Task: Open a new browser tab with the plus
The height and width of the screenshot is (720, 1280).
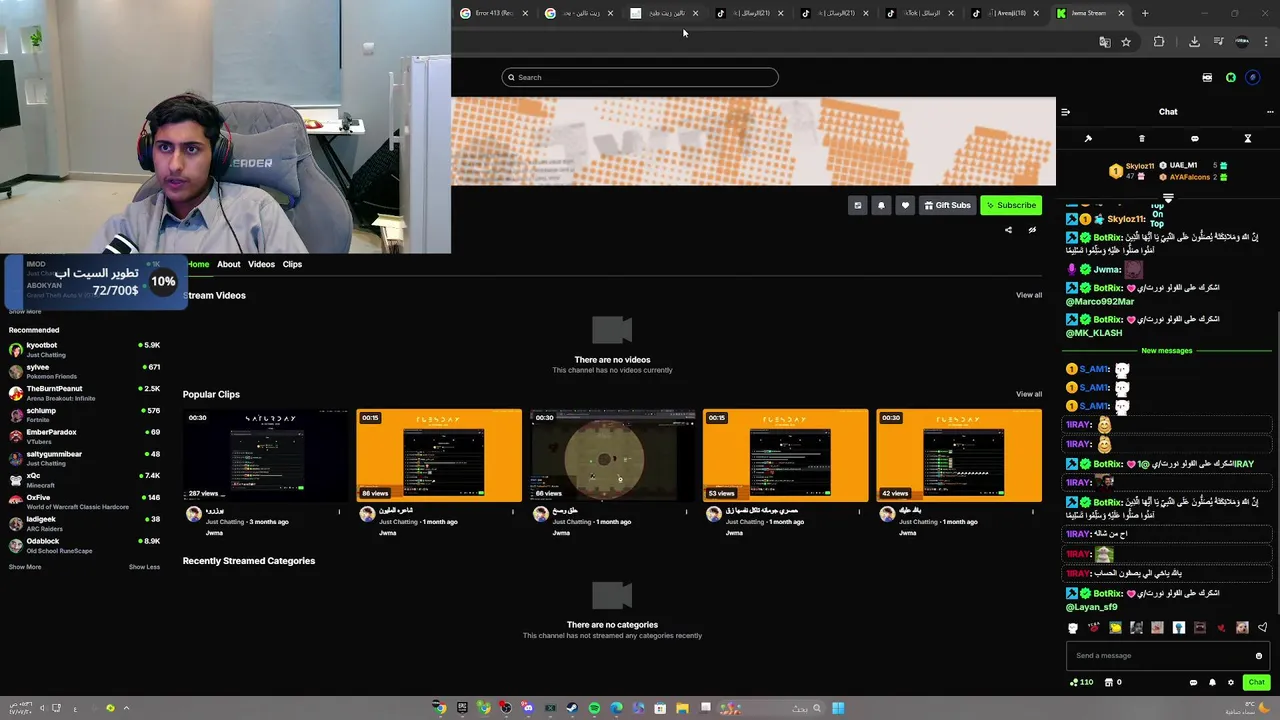Action: (1145, 13)
